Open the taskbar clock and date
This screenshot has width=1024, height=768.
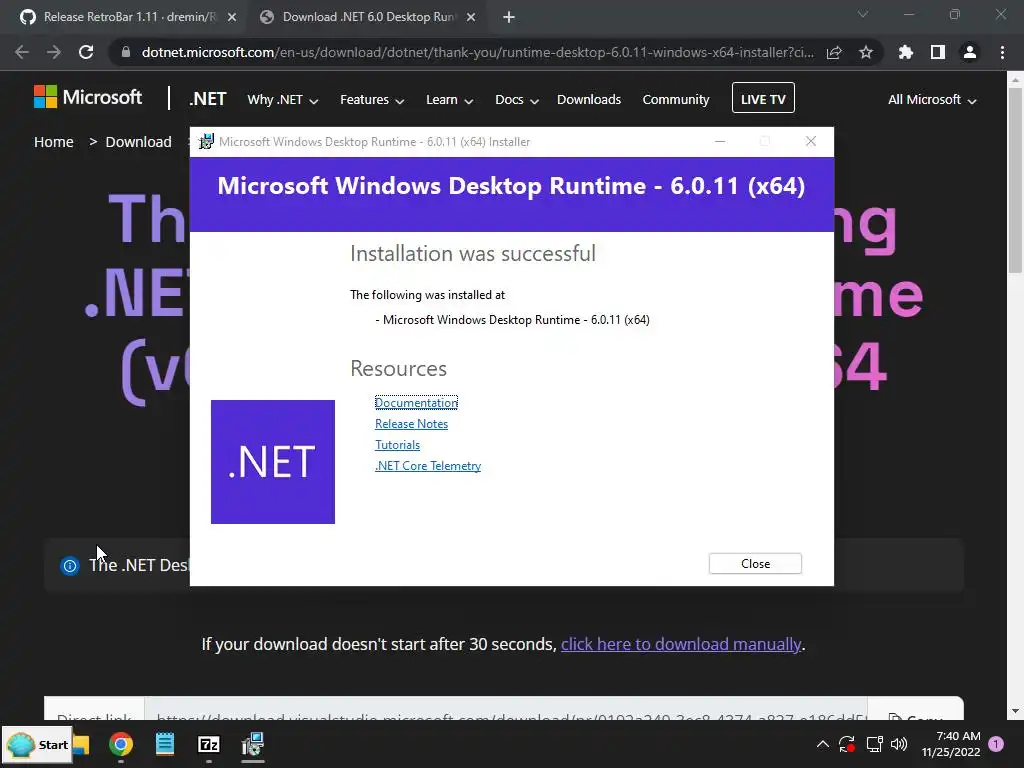(x=951, y=744)
